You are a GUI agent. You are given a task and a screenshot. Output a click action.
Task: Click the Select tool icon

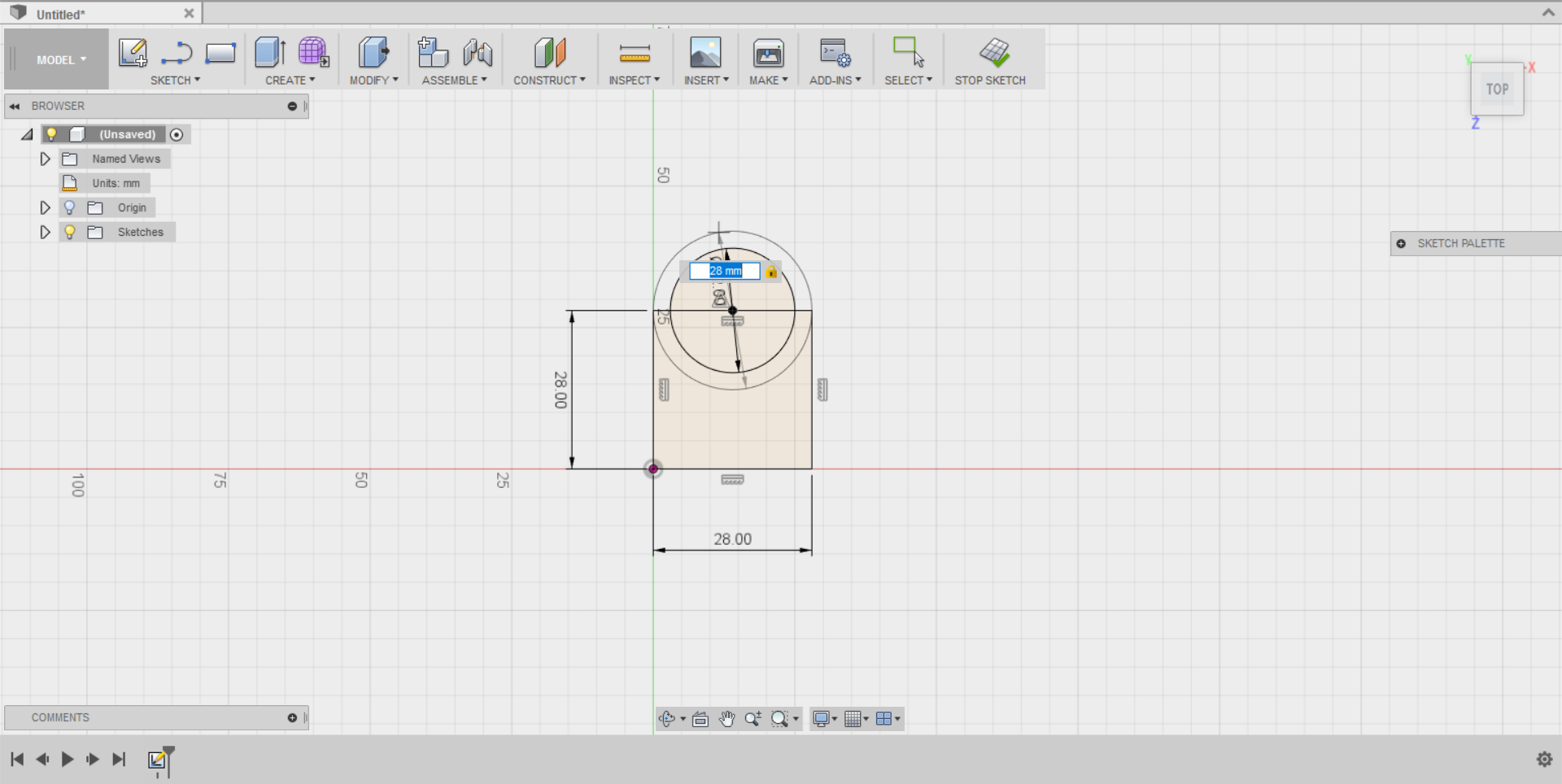909,52
